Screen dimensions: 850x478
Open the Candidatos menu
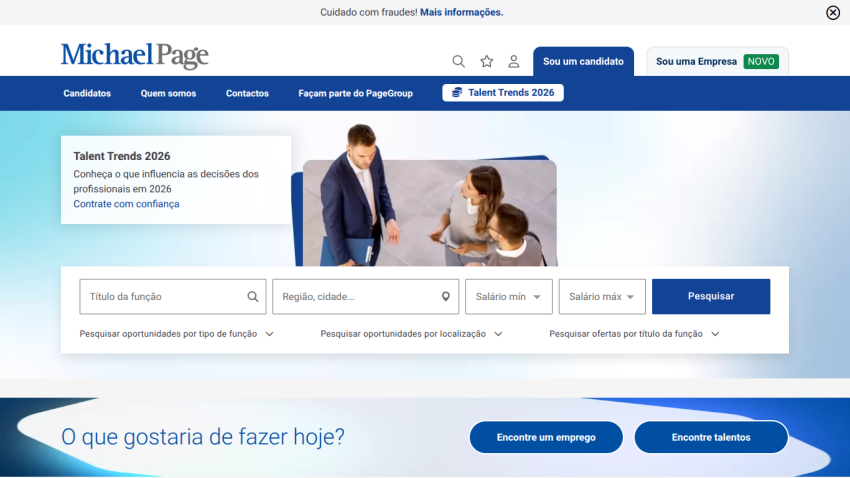pyautogui.click(x=87, y=93)
